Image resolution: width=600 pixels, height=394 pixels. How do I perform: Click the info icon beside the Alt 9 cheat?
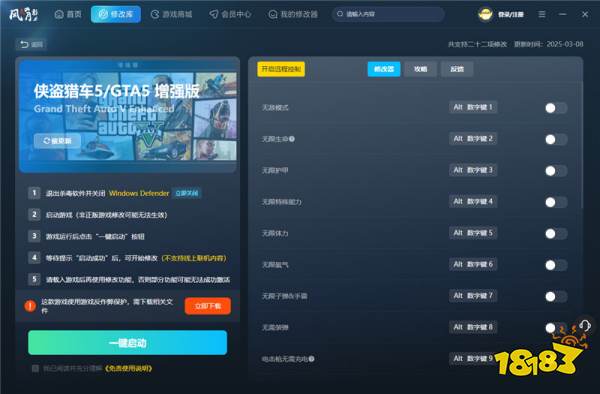coord(311,359)
